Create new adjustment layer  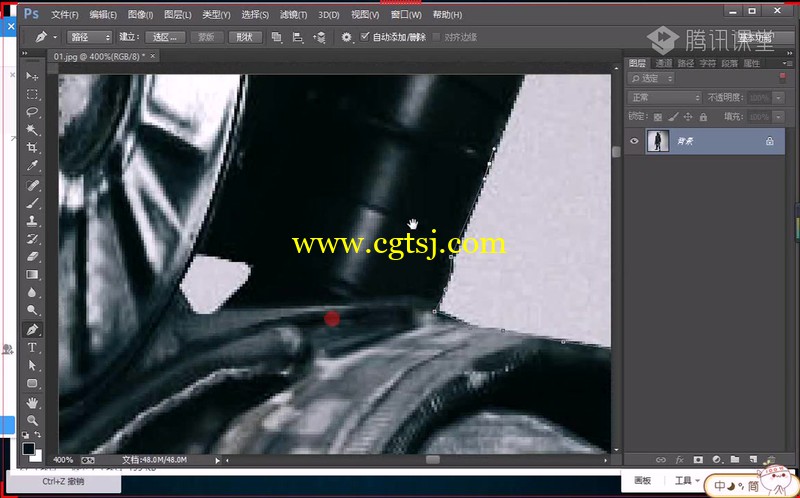point(716,459)
